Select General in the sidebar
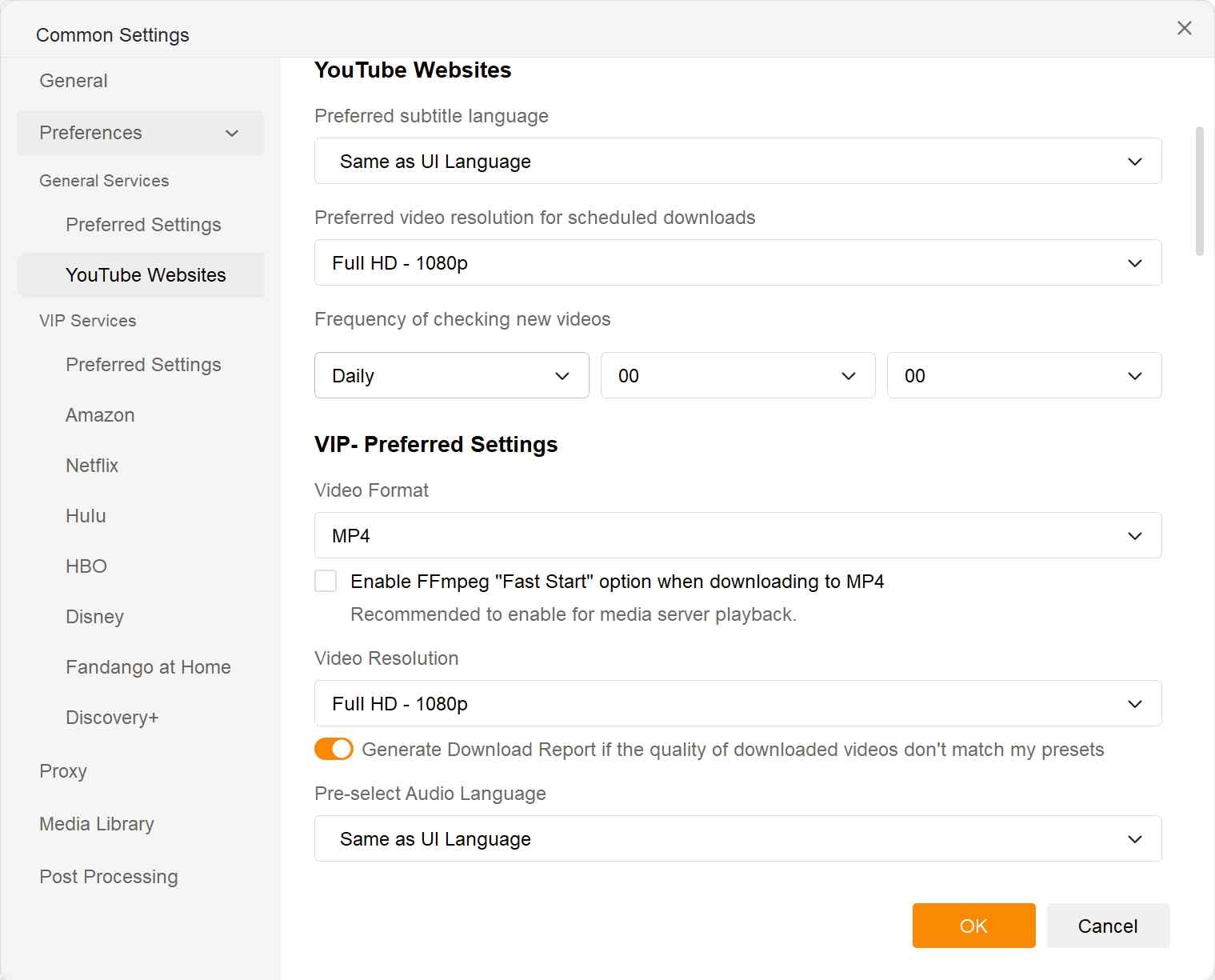 tap(73, 80)
